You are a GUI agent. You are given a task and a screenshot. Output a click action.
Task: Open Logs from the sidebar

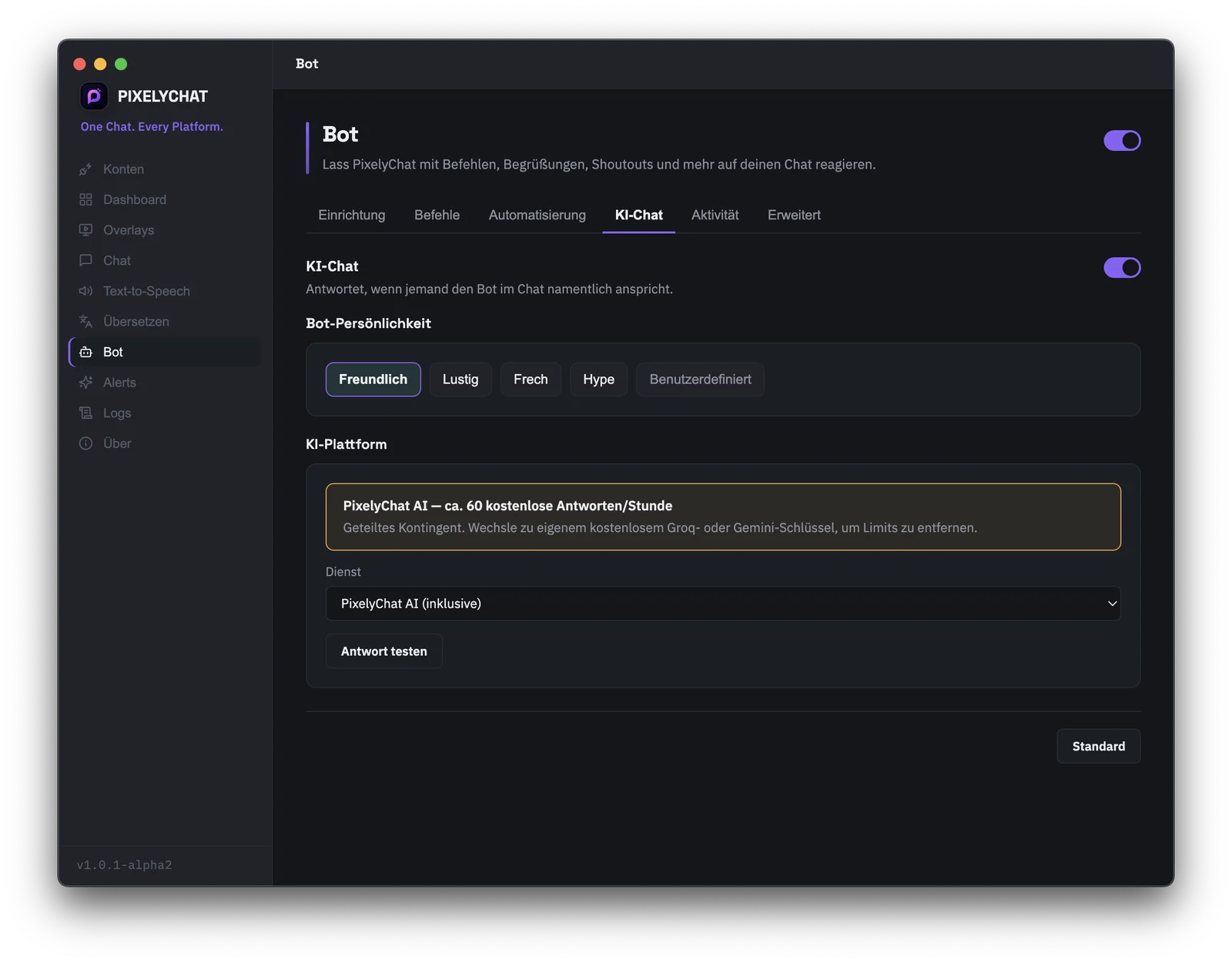coord(117,413)
